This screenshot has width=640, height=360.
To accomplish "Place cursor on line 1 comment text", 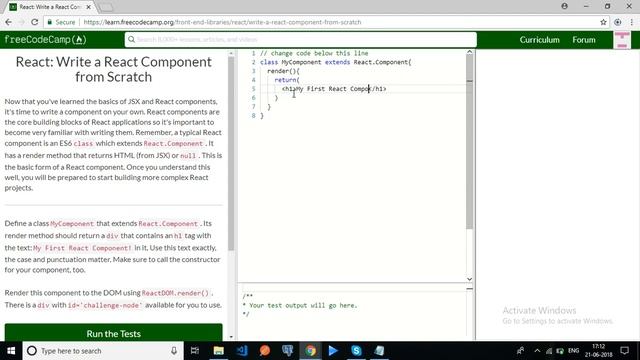I will click(x=314, y=53).
